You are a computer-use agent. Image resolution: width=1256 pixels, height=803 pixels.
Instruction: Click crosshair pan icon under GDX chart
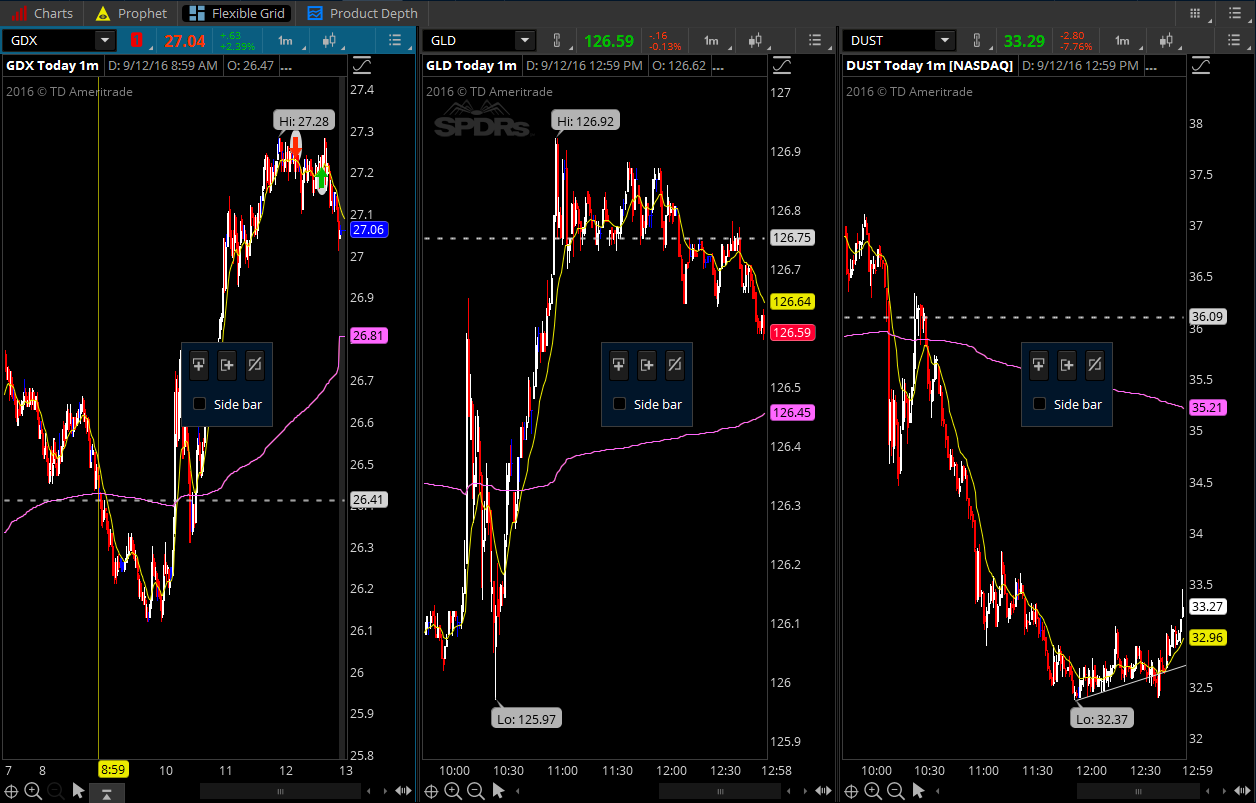pyautogui.click(x=11, y=791)
